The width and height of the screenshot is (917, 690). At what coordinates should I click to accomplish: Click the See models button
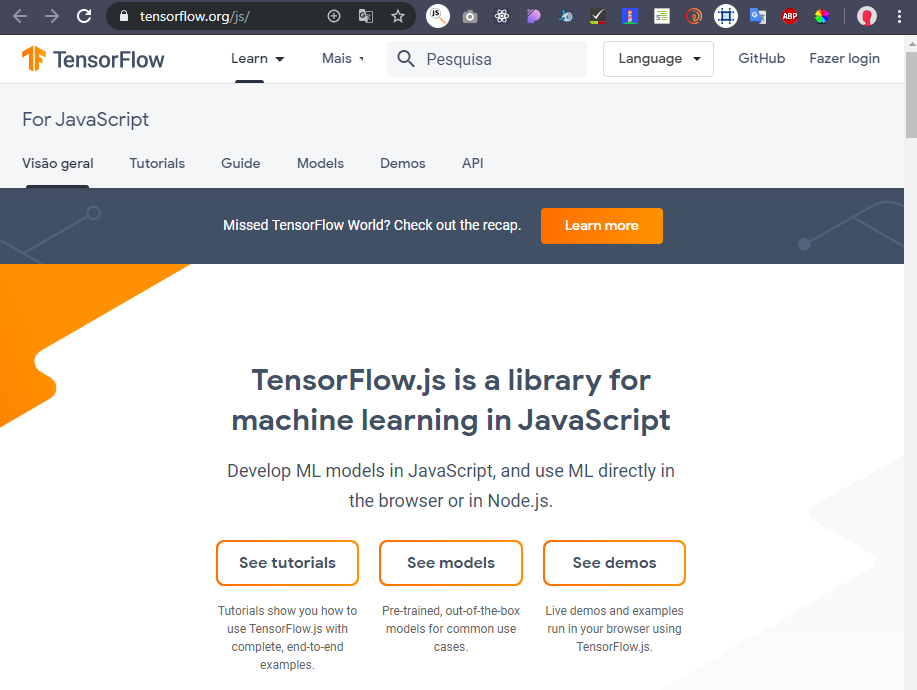coord(451,563)
